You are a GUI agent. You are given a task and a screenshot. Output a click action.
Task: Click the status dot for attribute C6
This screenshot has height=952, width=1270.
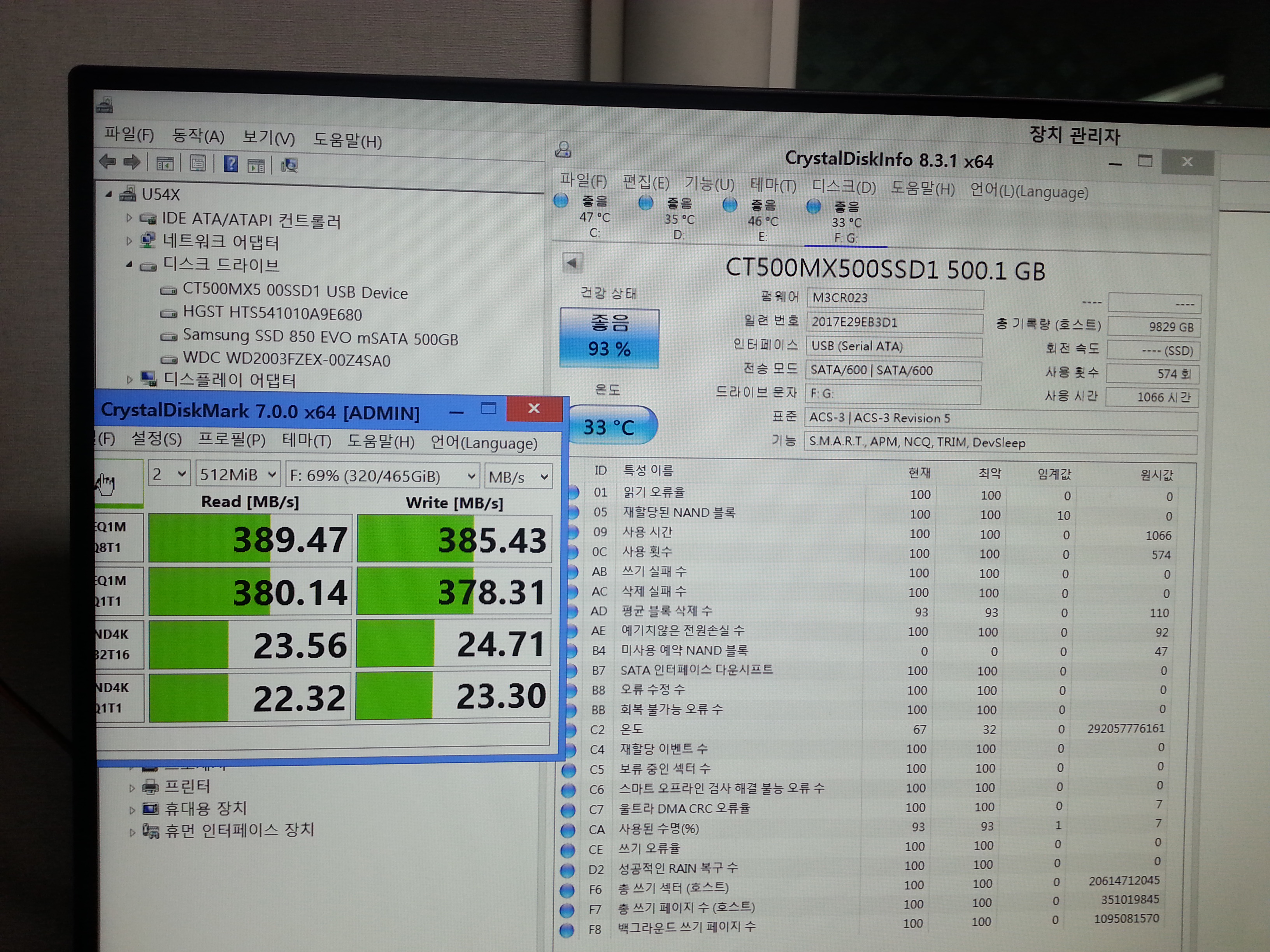(x=568, y=790)
